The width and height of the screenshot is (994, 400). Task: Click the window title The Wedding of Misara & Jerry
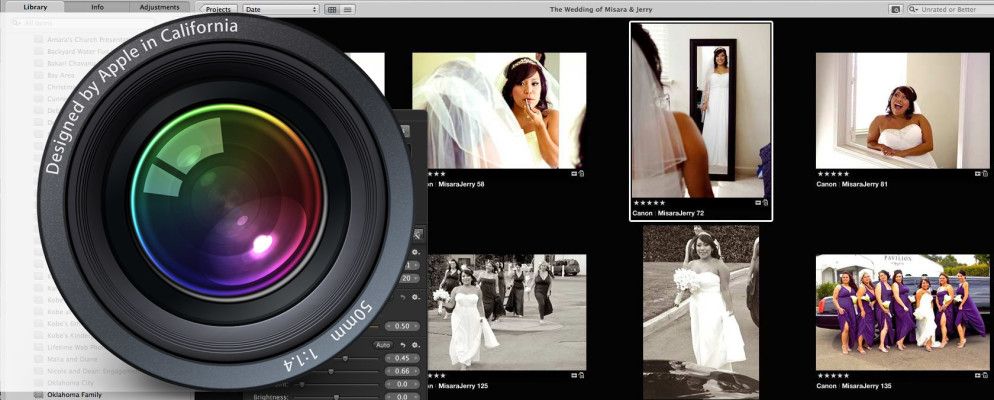[x=601, y=10]
